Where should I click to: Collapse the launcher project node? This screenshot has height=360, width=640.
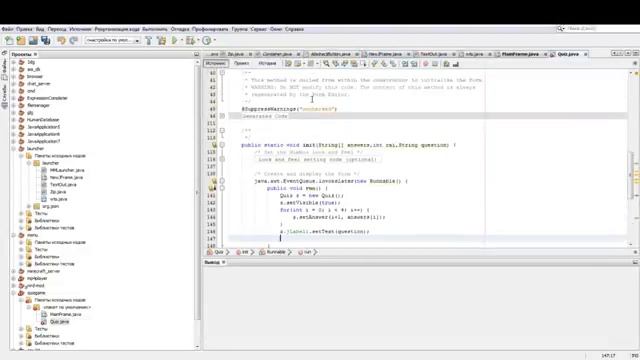click(x=14, y=149)
